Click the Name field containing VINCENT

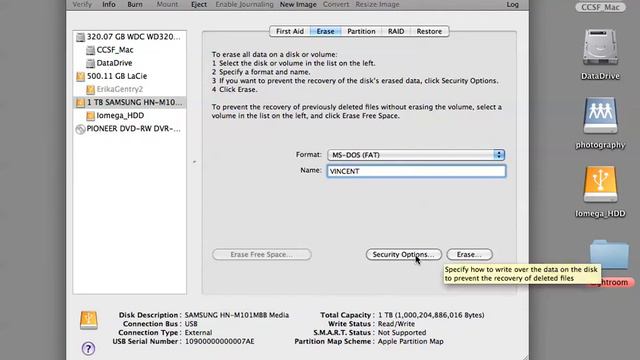coord(416,171)
